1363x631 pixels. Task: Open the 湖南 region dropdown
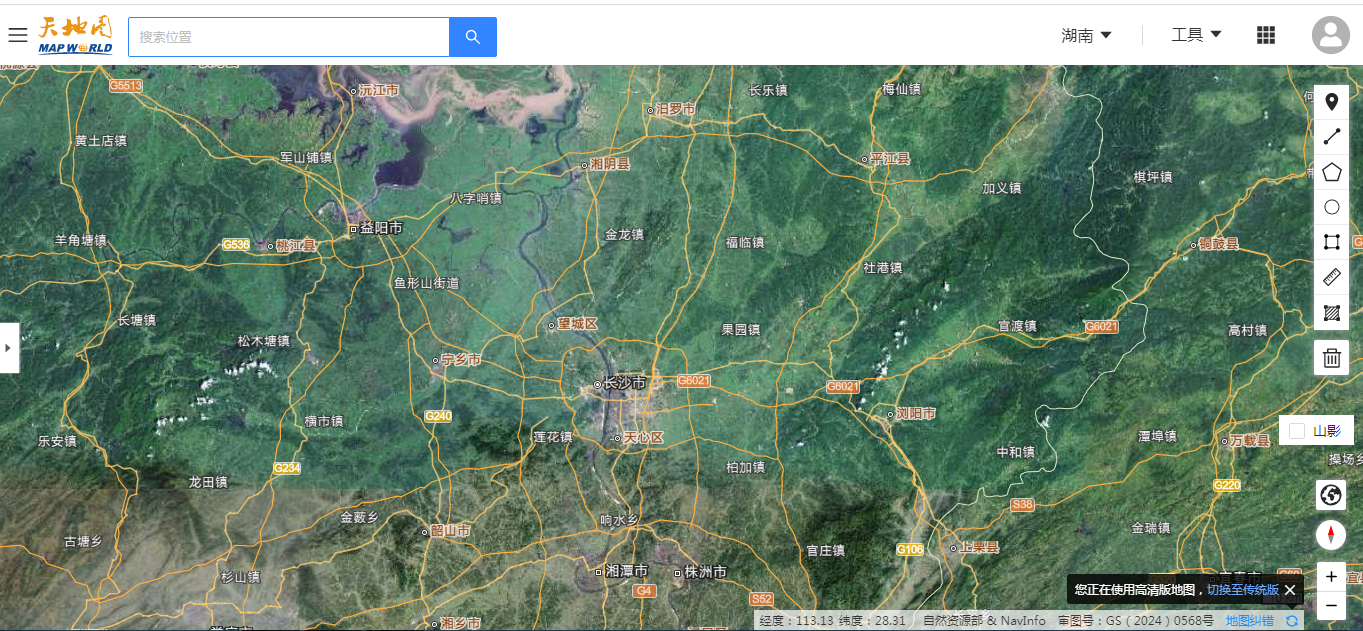pos(1087,35)
